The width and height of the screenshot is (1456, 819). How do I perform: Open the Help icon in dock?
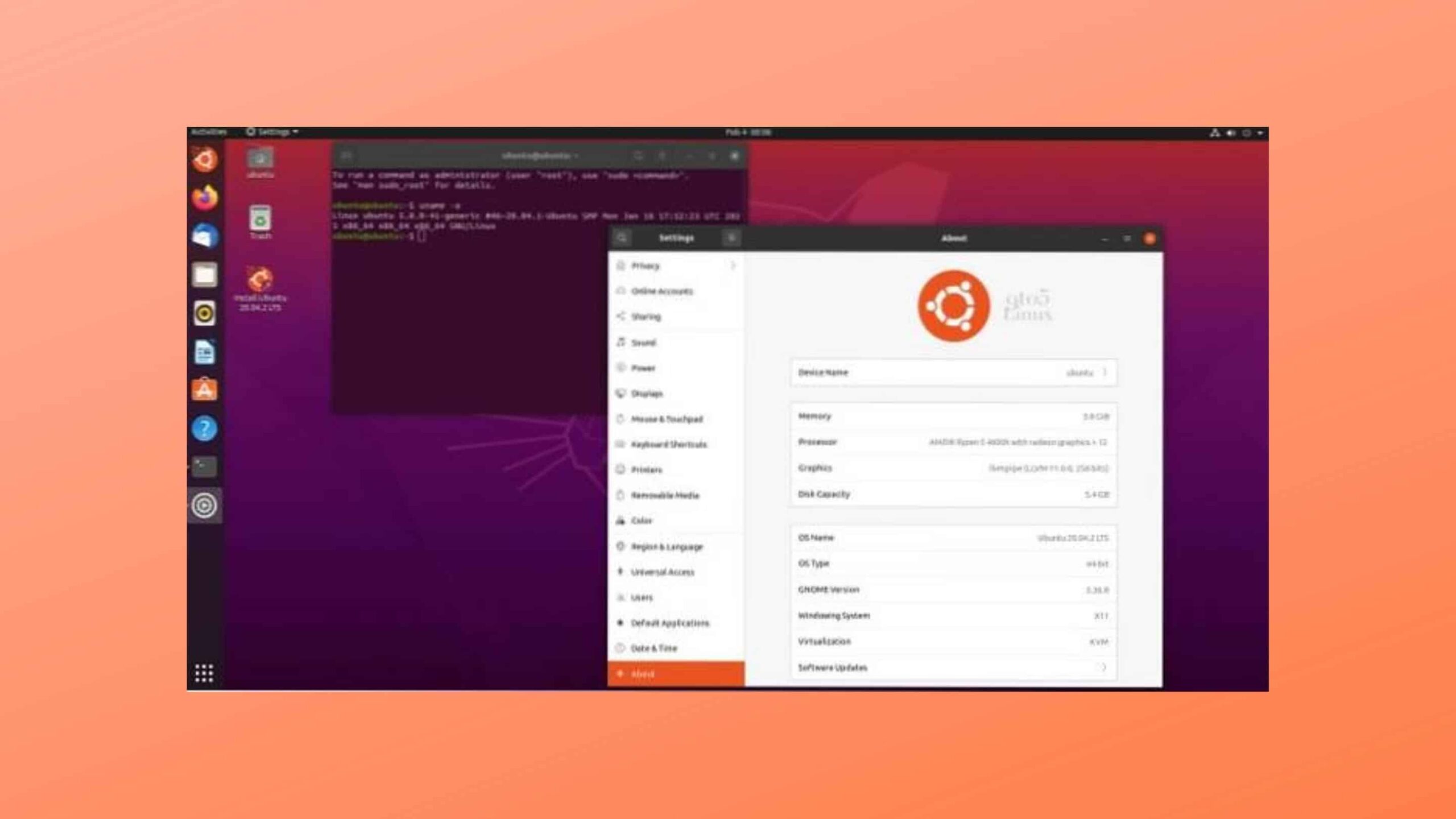[x=205, y=428]
